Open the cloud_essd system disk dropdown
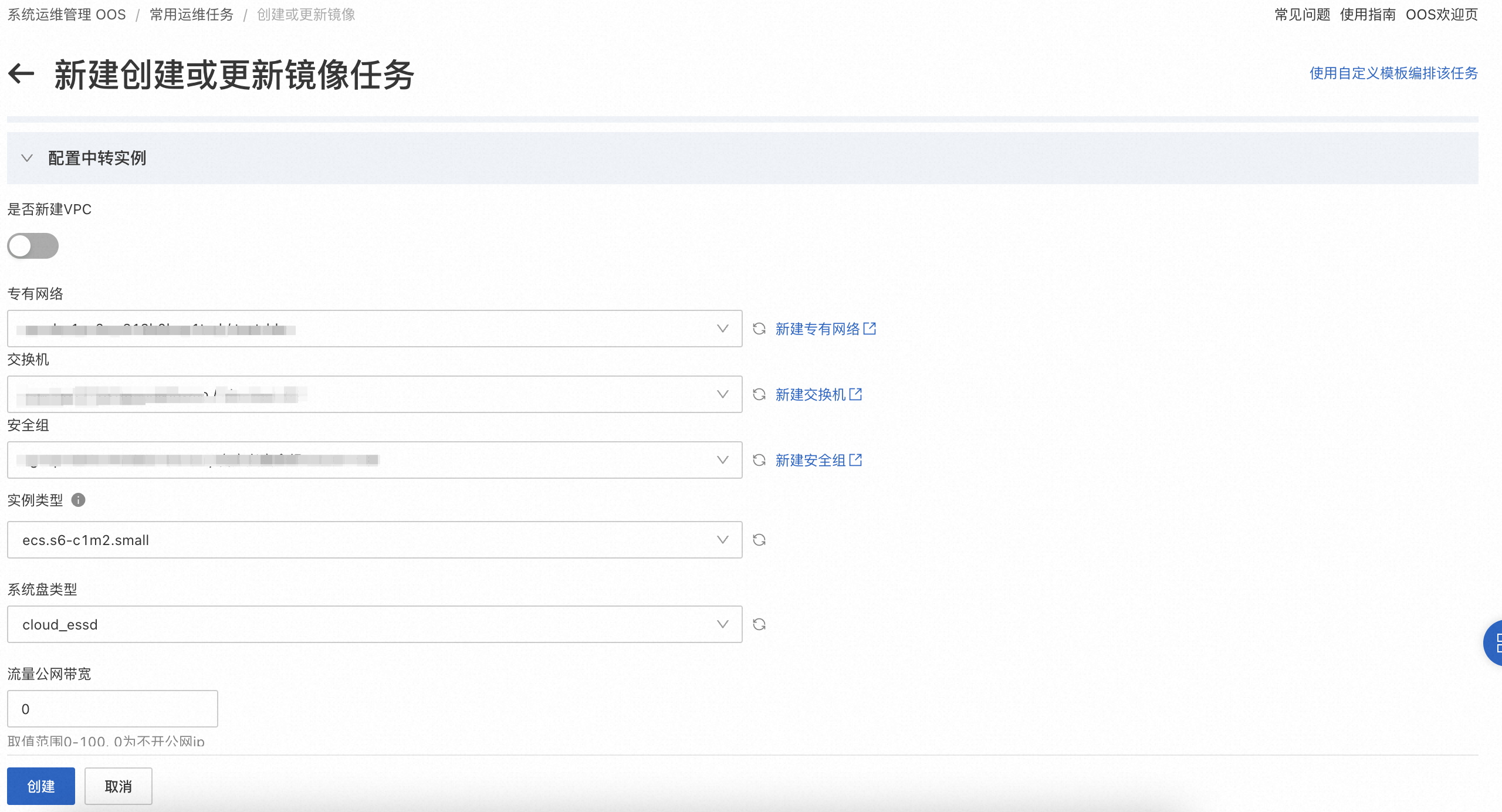 (x=374, y=624)
